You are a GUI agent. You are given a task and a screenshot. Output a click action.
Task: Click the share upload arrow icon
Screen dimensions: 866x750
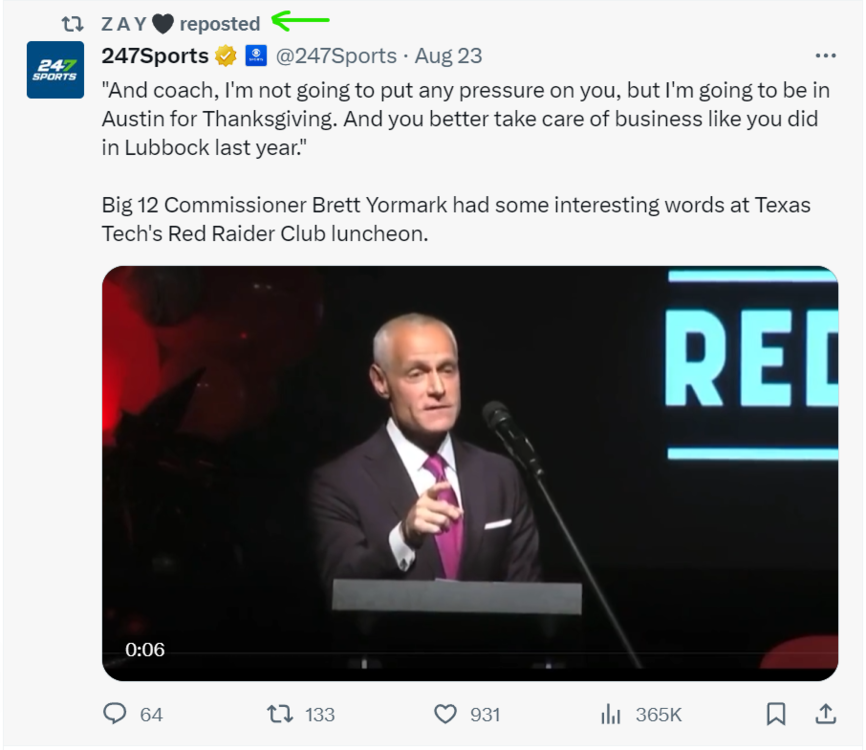[x=826, y=714]
